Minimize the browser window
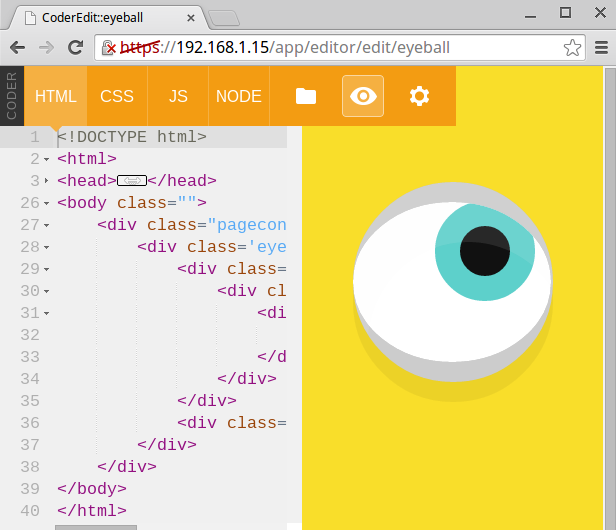Screen dimensions: 616x530 pyautogui.click(x=530, y=17)
